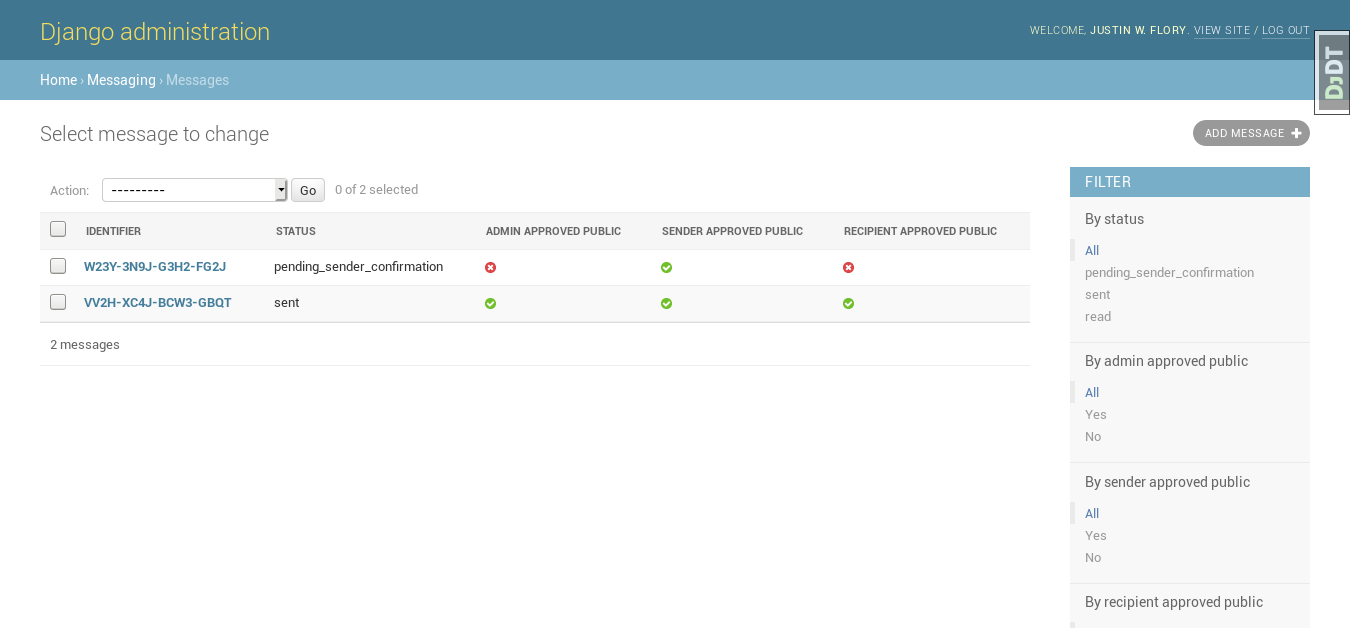Click the plus icon on Add Message
This screenshot has height=628, width=1350.
click(1296, 133)
